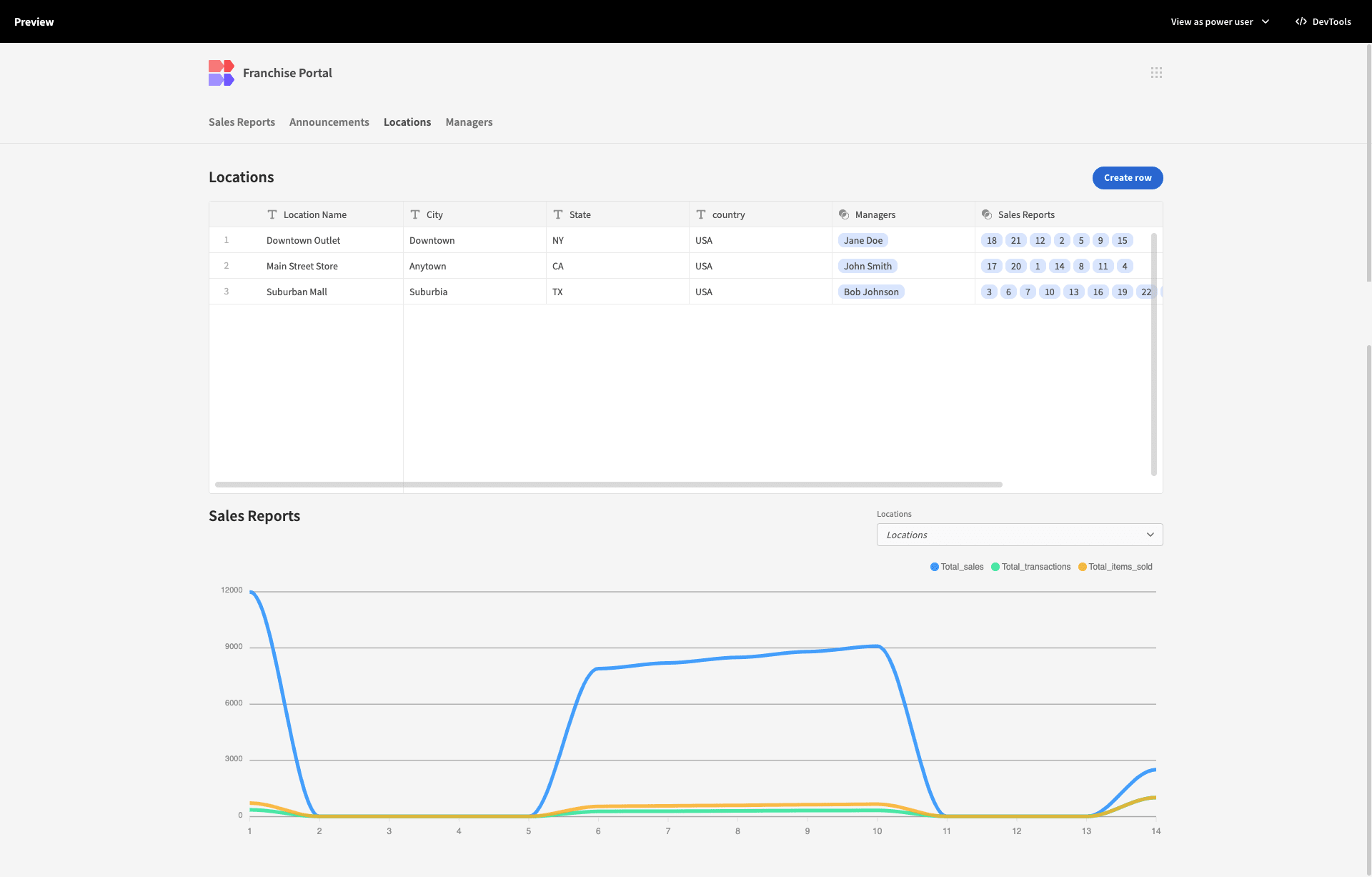Click the City column text-type icon

(x=415, y=214)
